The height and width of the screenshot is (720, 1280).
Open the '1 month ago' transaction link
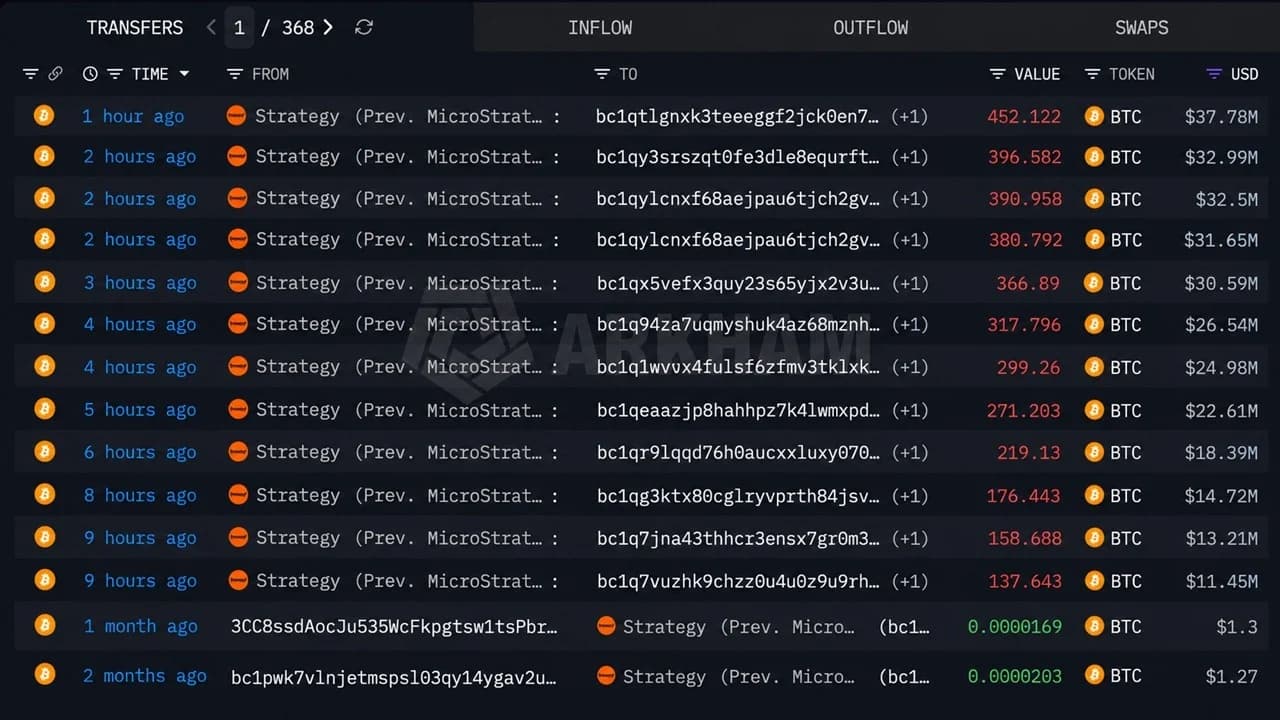point(140,627)
